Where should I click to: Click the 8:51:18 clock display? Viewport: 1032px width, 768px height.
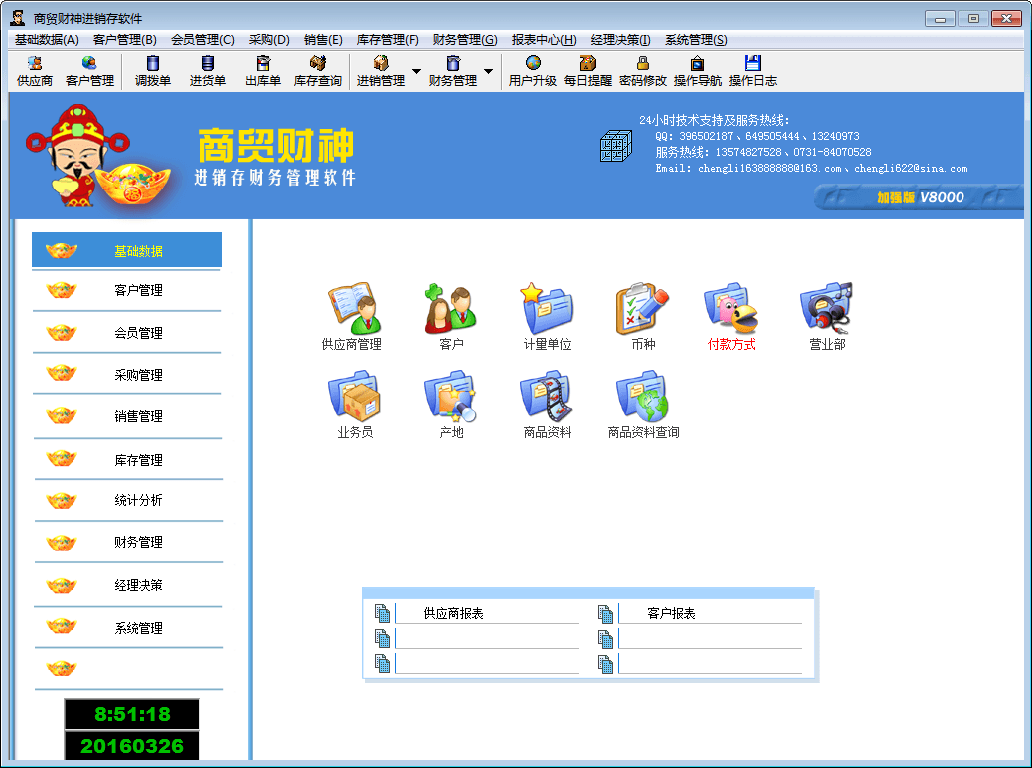tap(132, 714)
